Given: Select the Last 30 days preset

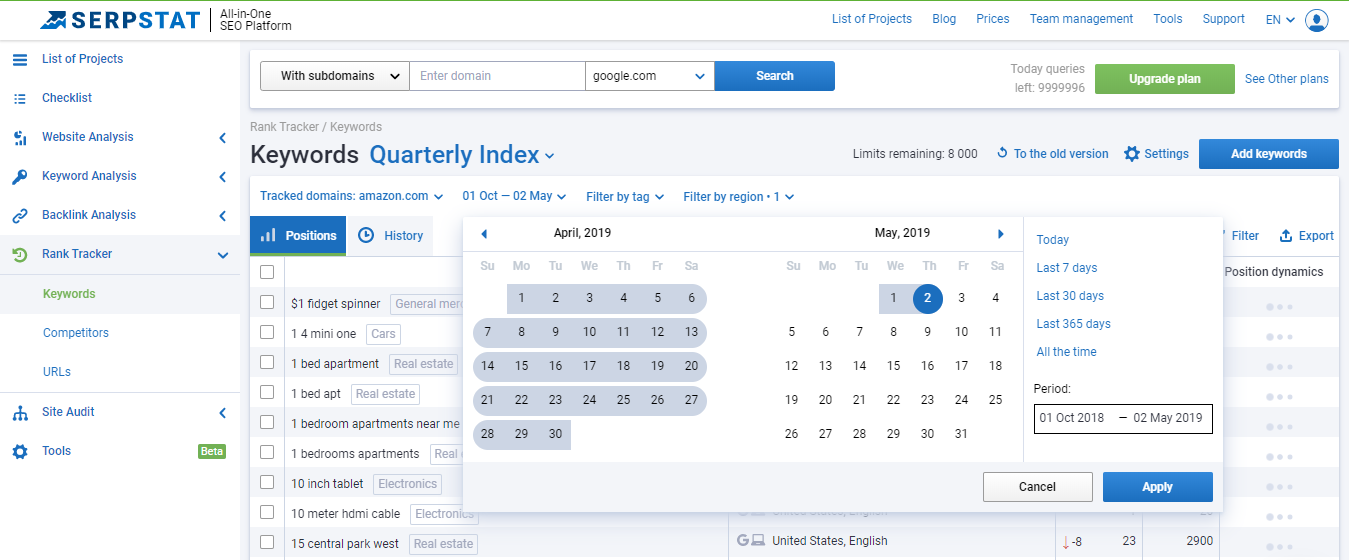Looking at the screenshot, I should click(x=1070, y=296).
